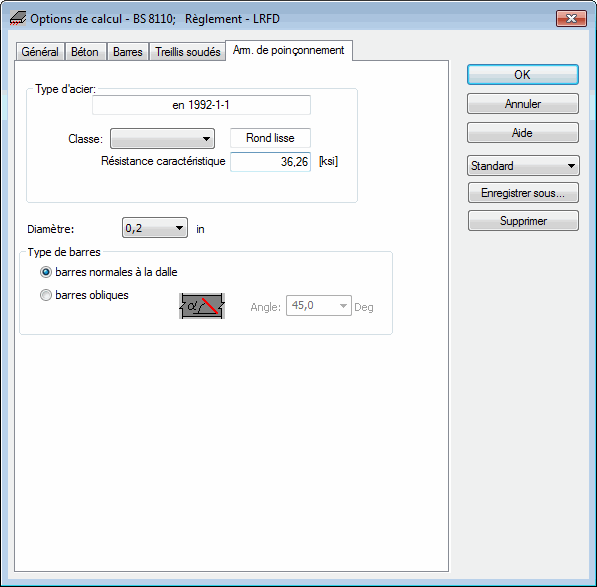The image size is (597, 587).
Task: Click the Annuler button
Action: (523, 104)
